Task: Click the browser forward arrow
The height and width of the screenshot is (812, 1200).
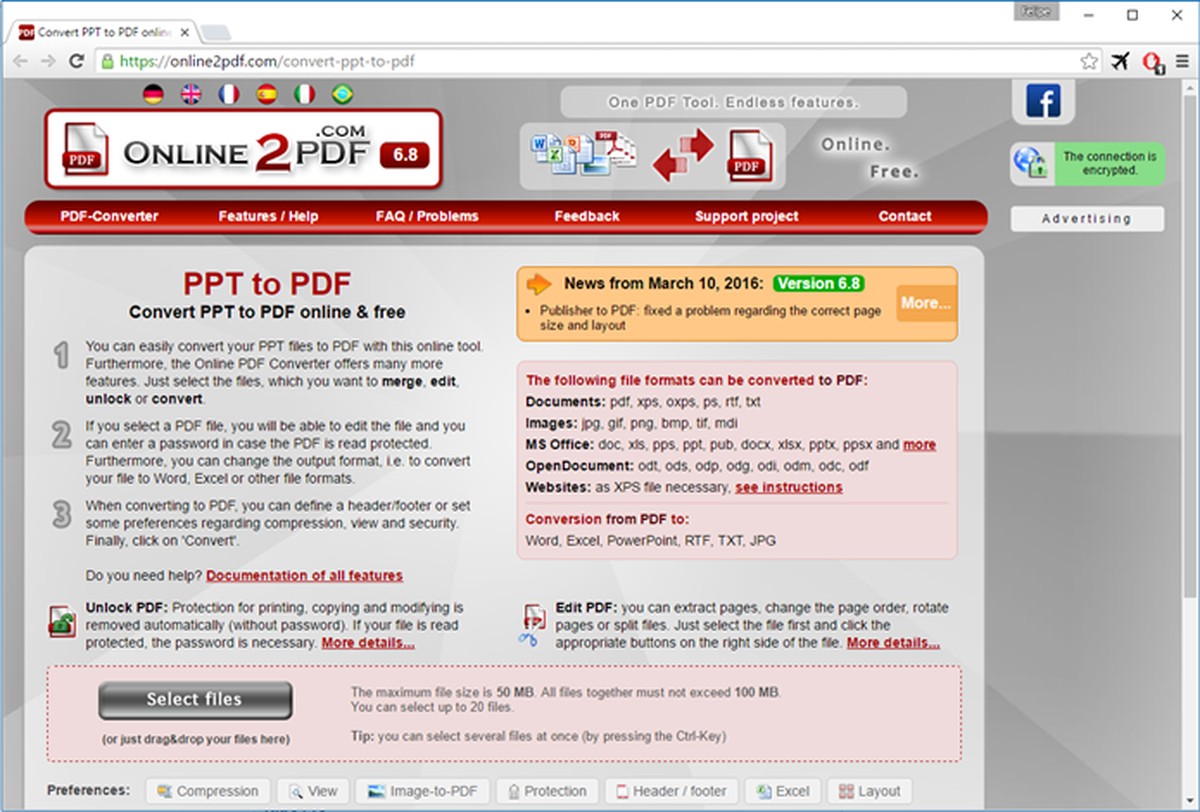Action: click(48, 61)
